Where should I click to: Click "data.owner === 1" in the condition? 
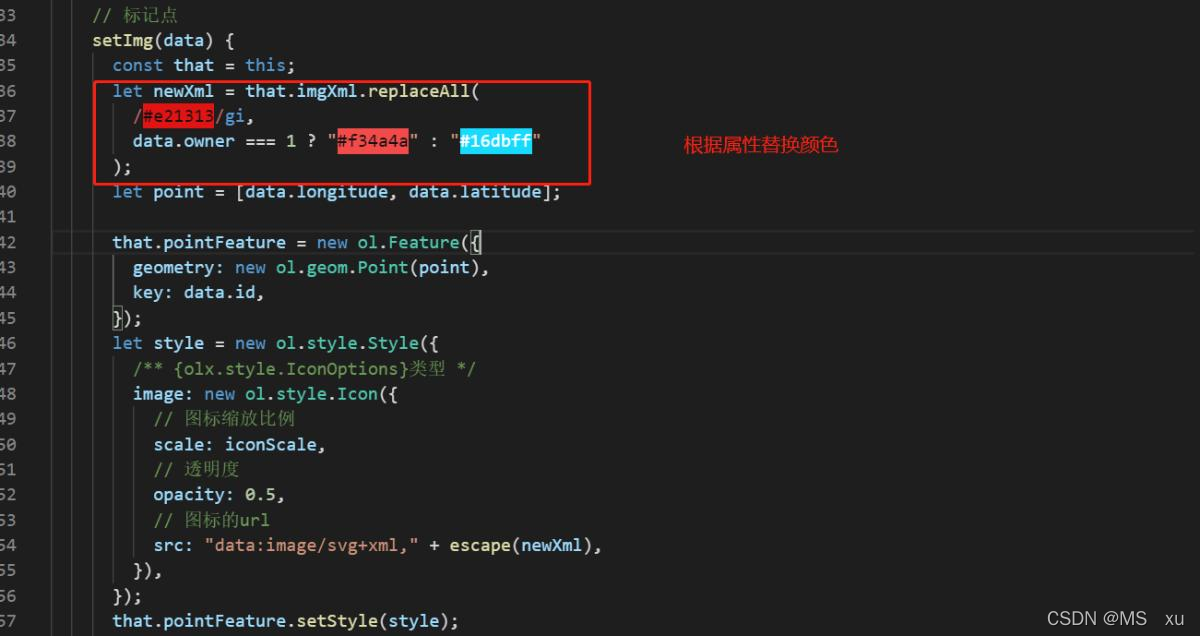click(x=214, y=141)
